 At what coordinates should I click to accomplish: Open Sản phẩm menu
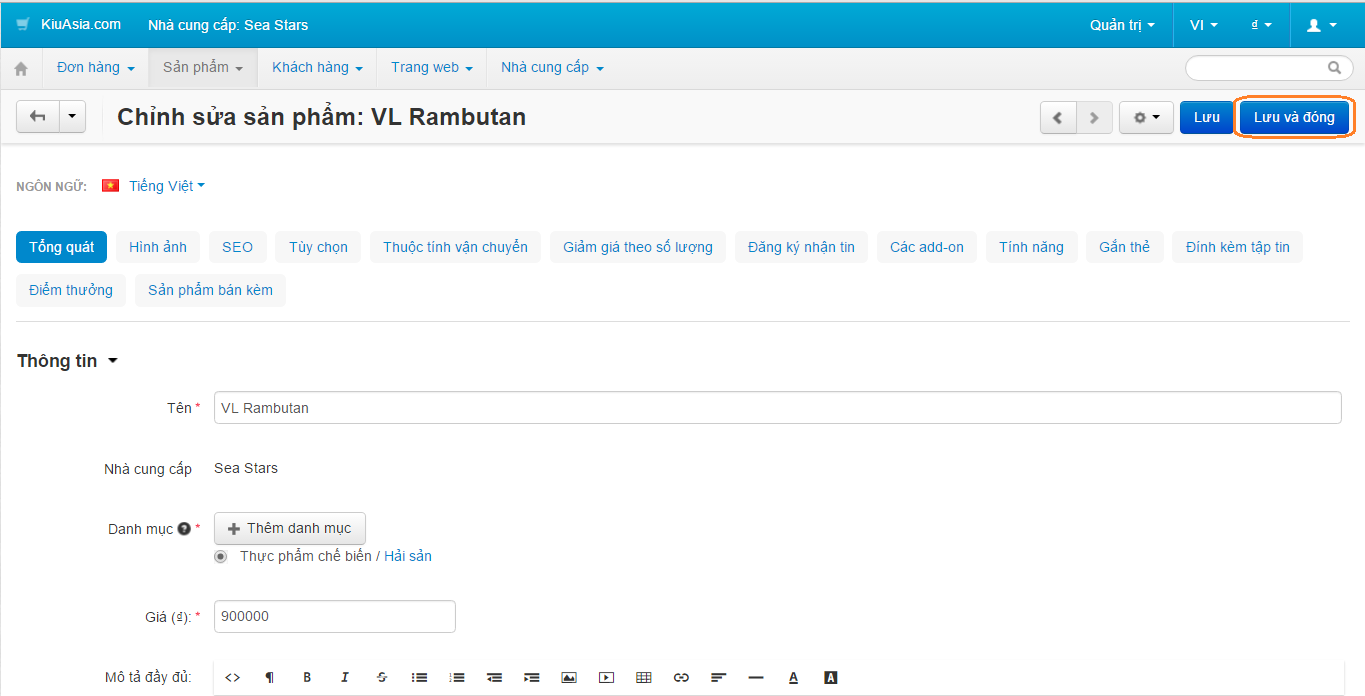pyautogui.click(x=203, y=68)
